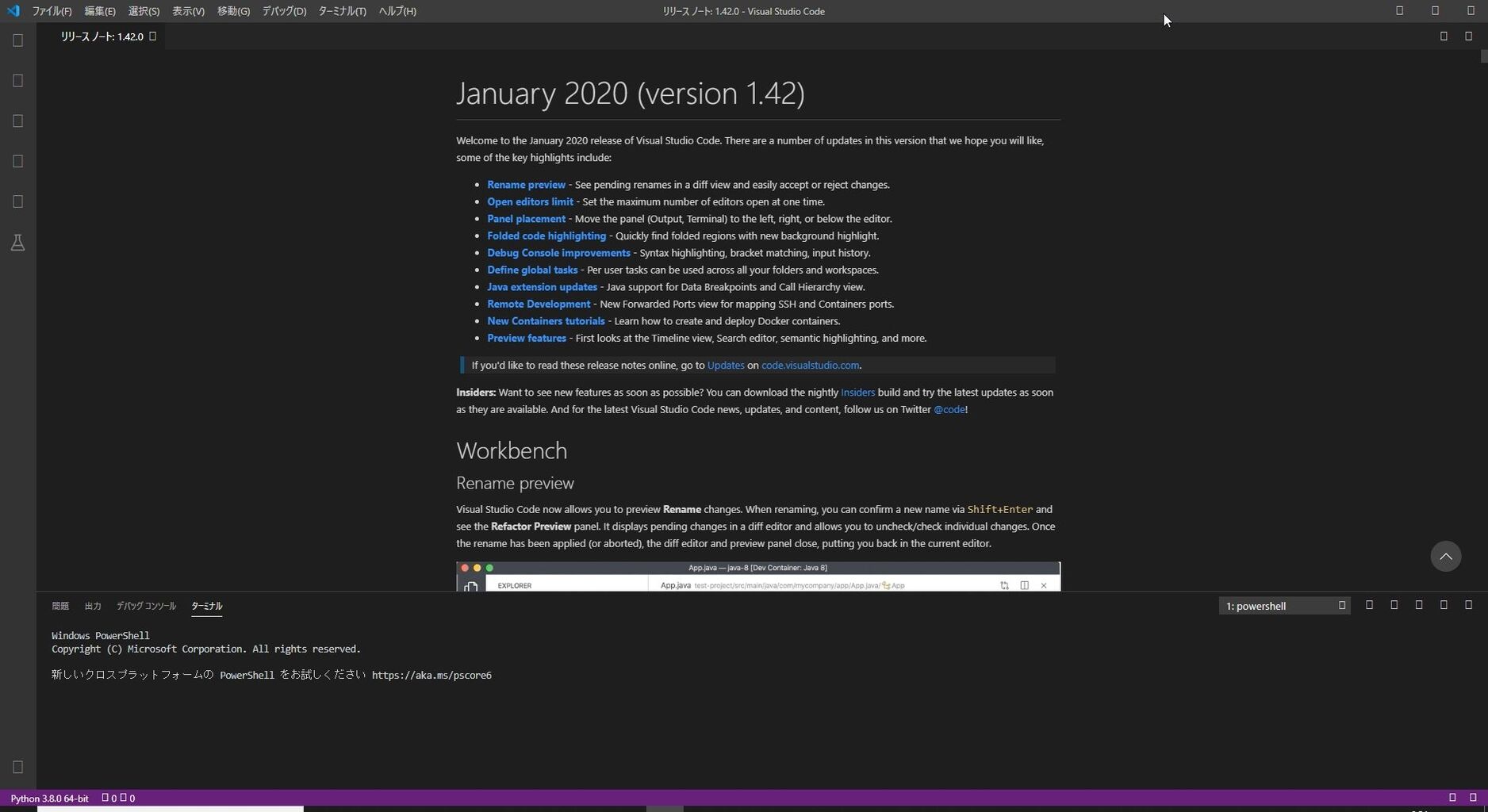This screenshot has height=812, width=1488.
Task: Open the code.visualstudio.com link
Action: pyautogui.click(x=810, y=366)
